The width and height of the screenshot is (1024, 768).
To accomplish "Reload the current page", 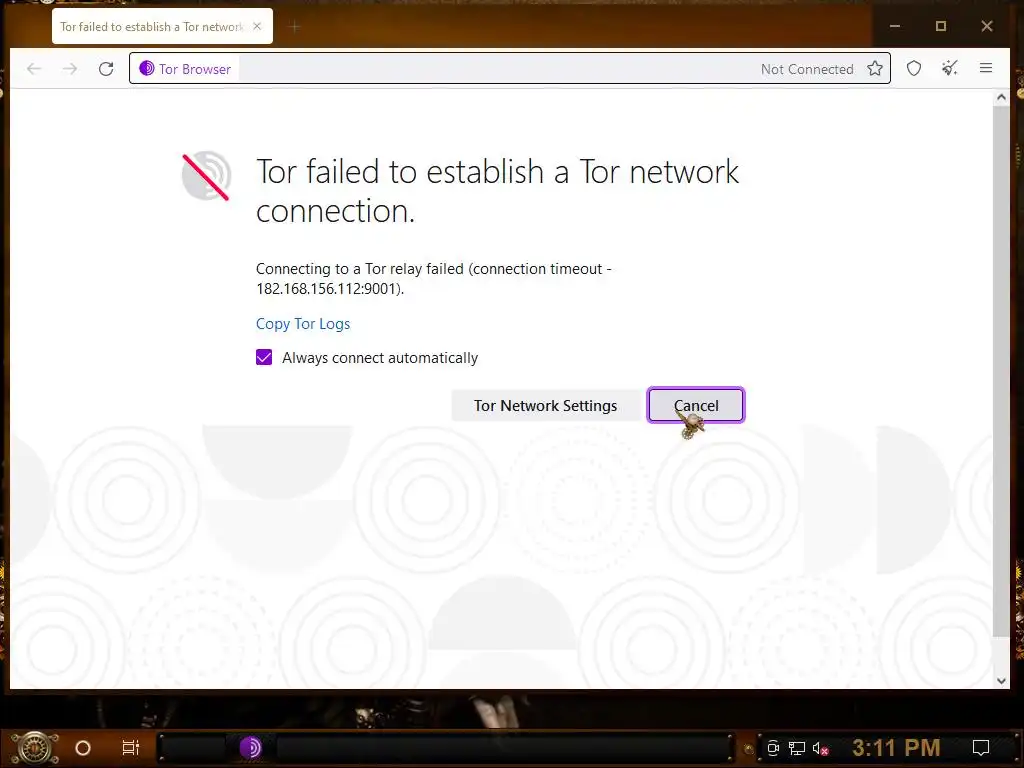I will click(106, 69).
